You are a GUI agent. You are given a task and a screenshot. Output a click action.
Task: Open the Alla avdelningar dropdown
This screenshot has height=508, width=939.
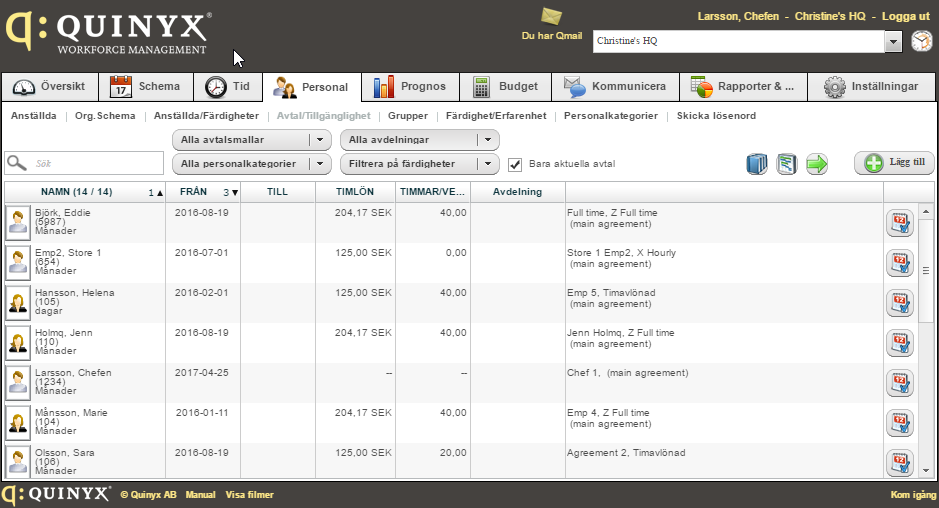[420, 140]
